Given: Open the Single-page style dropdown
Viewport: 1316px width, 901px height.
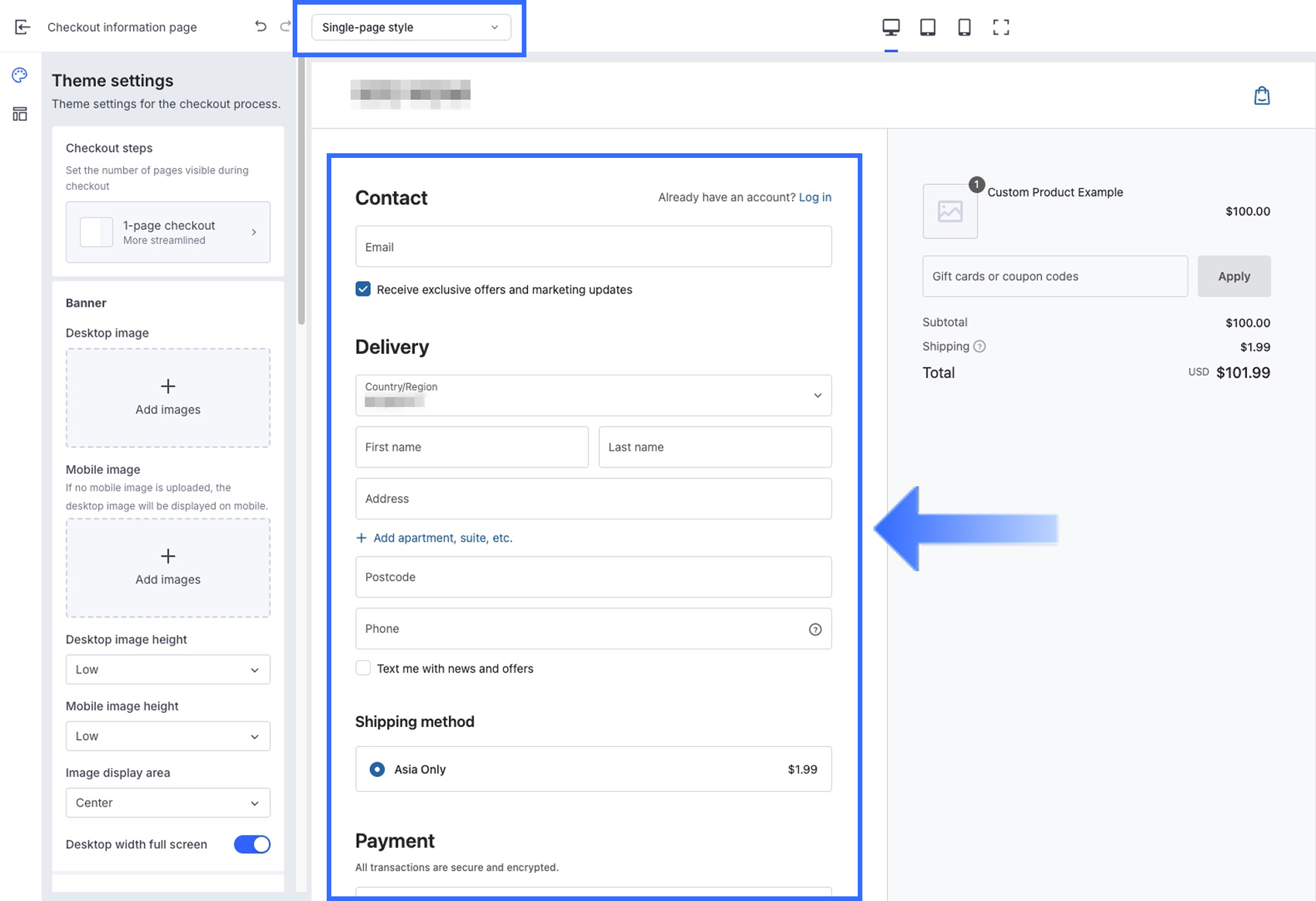Looking at the screenshot, I should tap(410, 27).
